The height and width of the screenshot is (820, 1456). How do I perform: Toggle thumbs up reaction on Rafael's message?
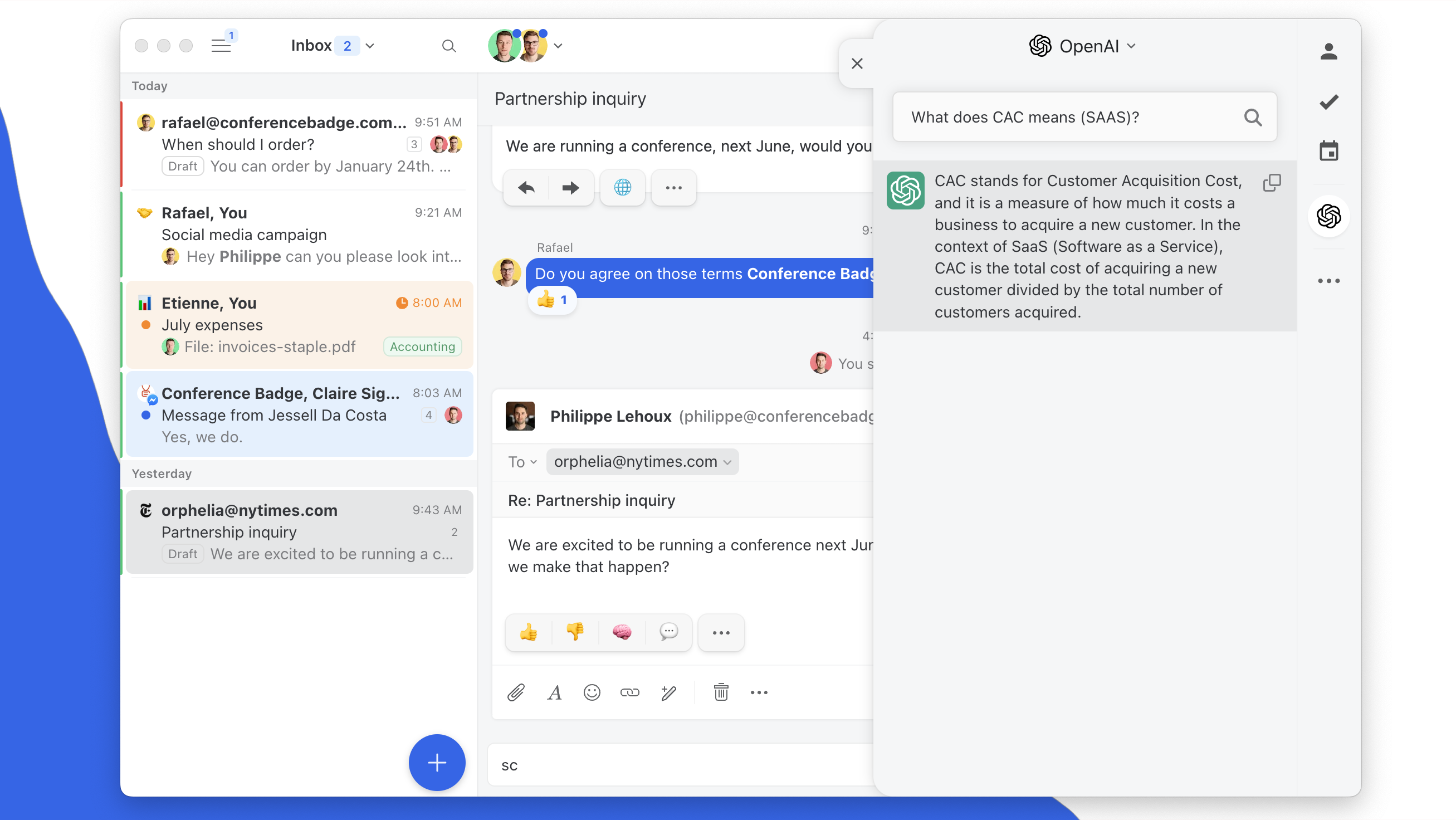click(x=552, y=300)
